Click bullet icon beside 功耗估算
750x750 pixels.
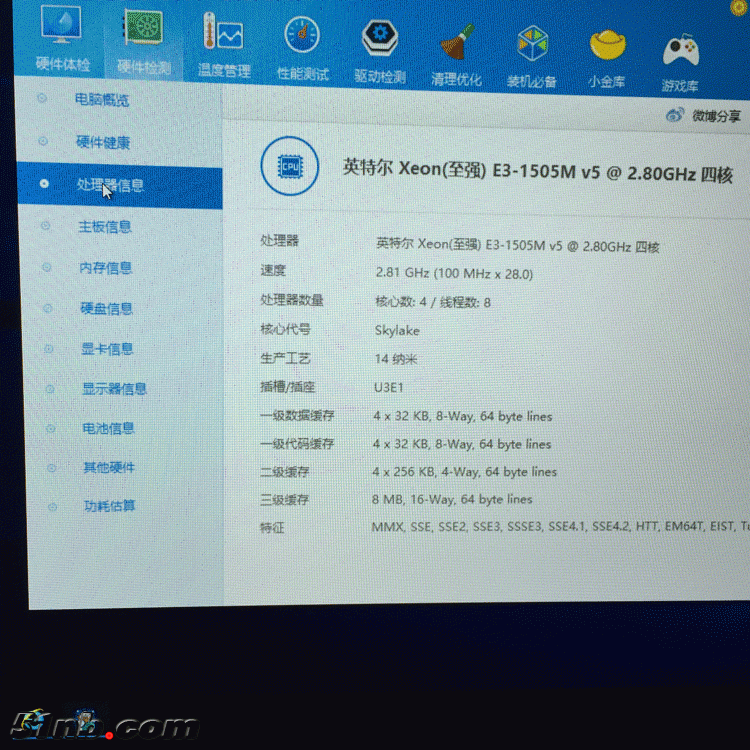click(53, 506)
